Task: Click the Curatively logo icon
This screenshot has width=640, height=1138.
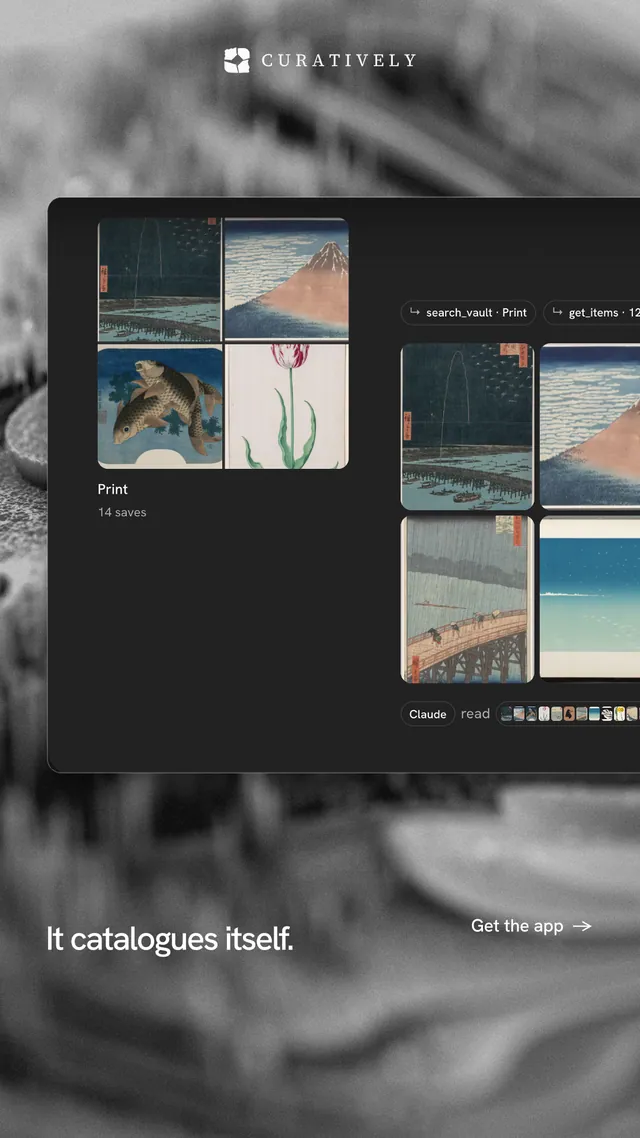Action: [x=237, y=60]
